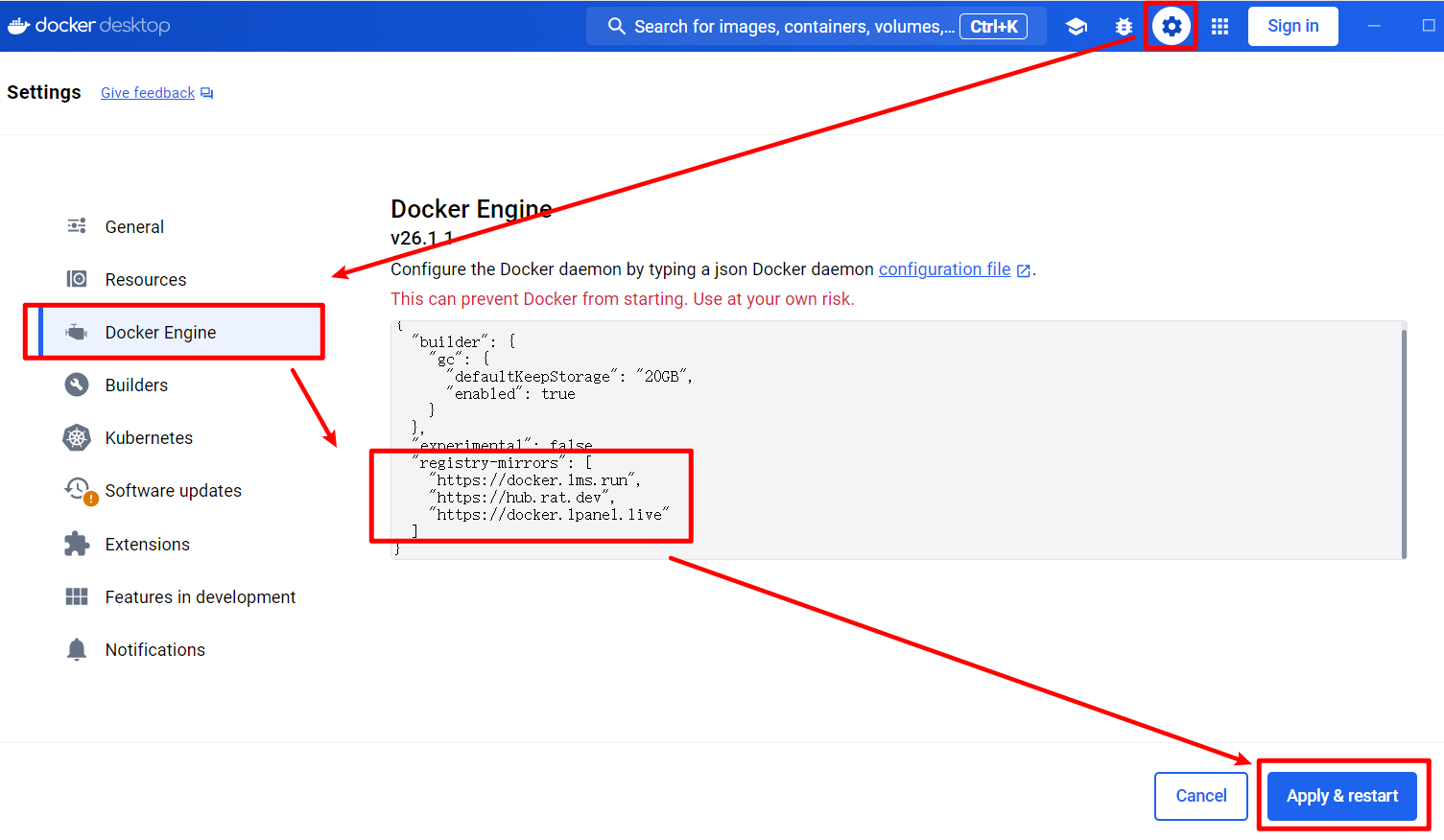Open the Software updates section
1444x840 pixels.
(x=173, y=490)
